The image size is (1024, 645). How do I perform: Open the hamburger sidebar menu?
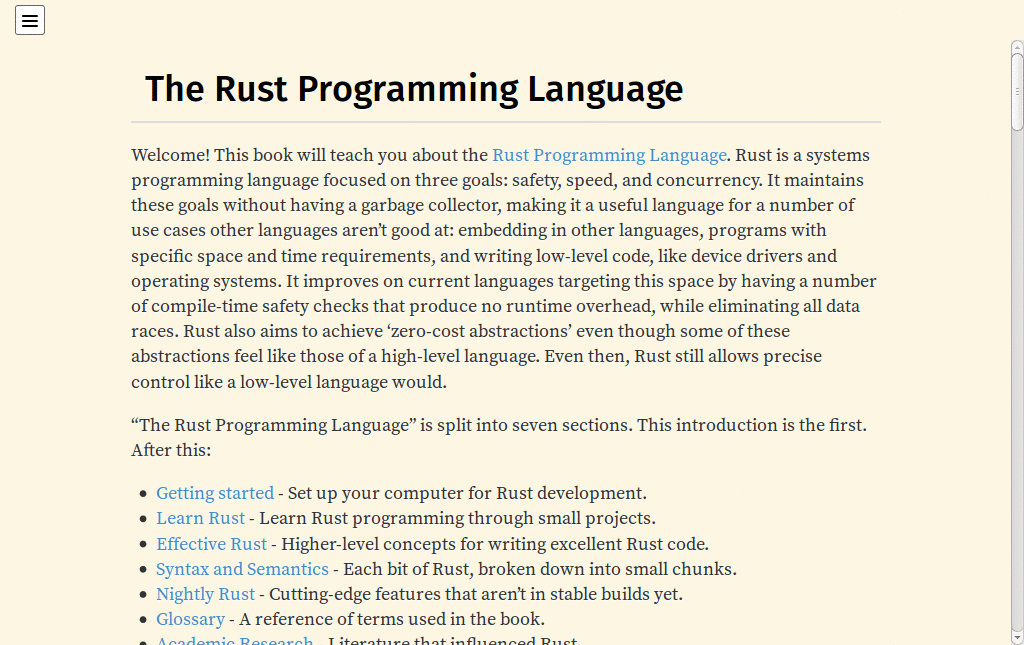[x=30, y=20]
